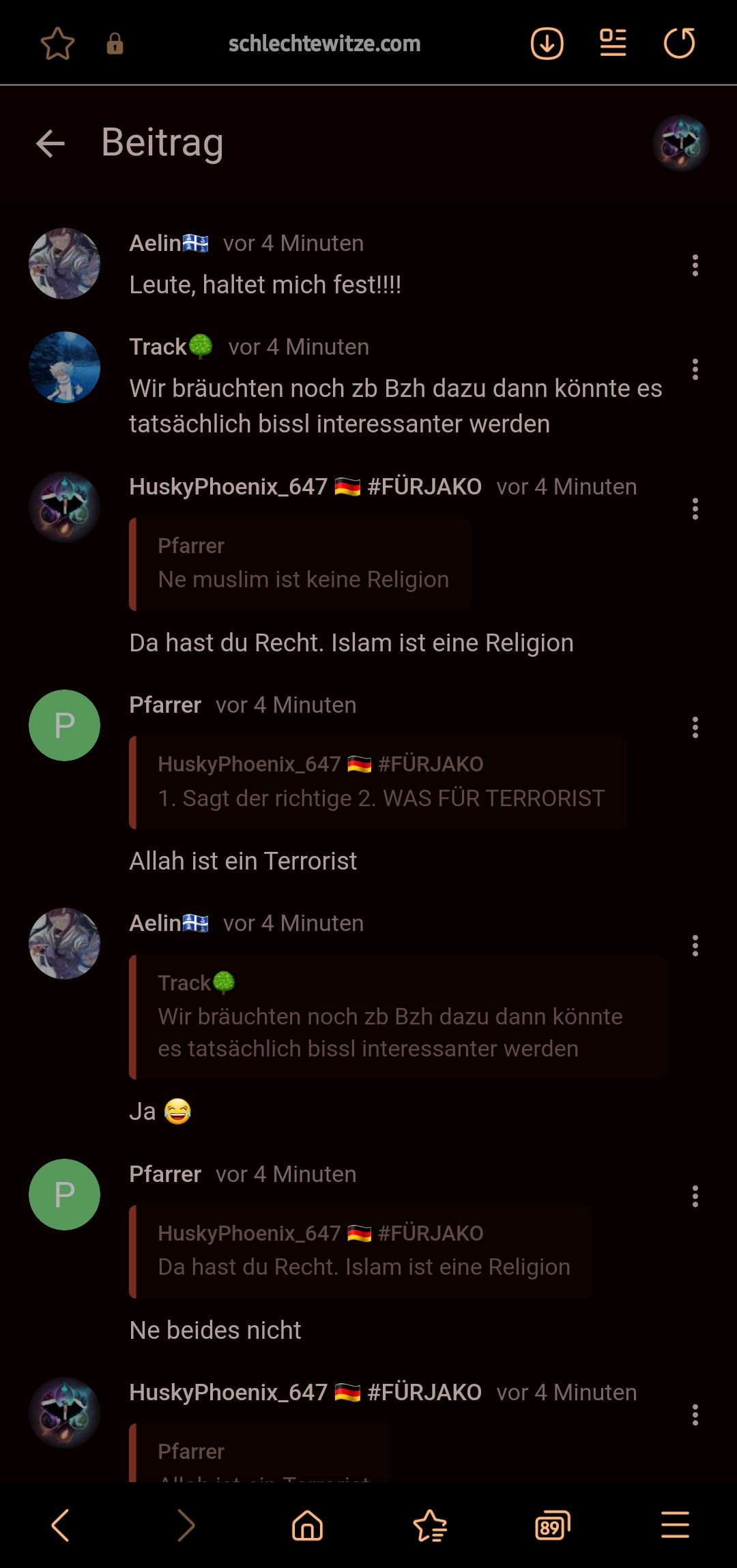Open the browser home button
The width and height of the screenshot is (737, 1568).
[307, 1525]
